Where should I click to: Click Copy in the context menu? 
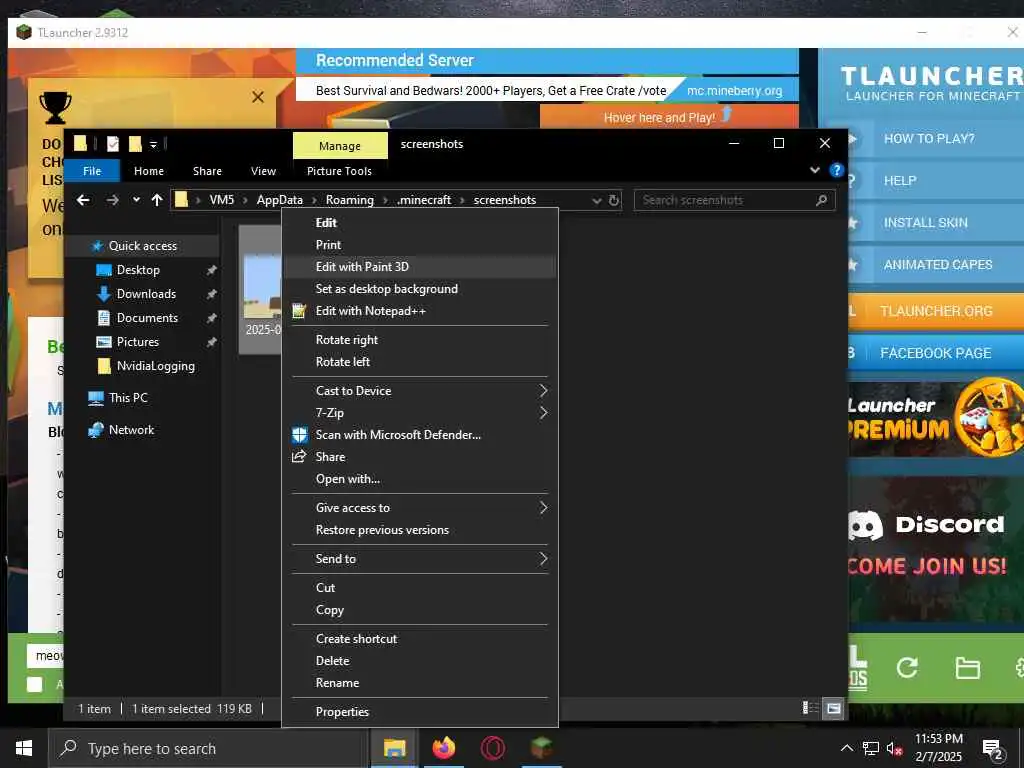419,610
